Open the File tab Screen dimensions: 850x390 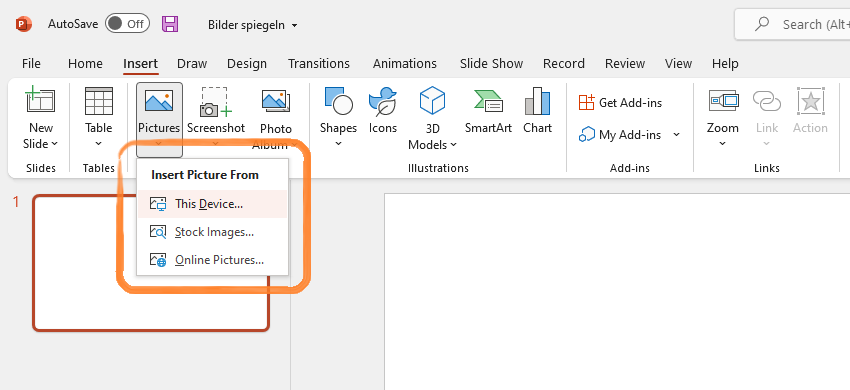31,63
